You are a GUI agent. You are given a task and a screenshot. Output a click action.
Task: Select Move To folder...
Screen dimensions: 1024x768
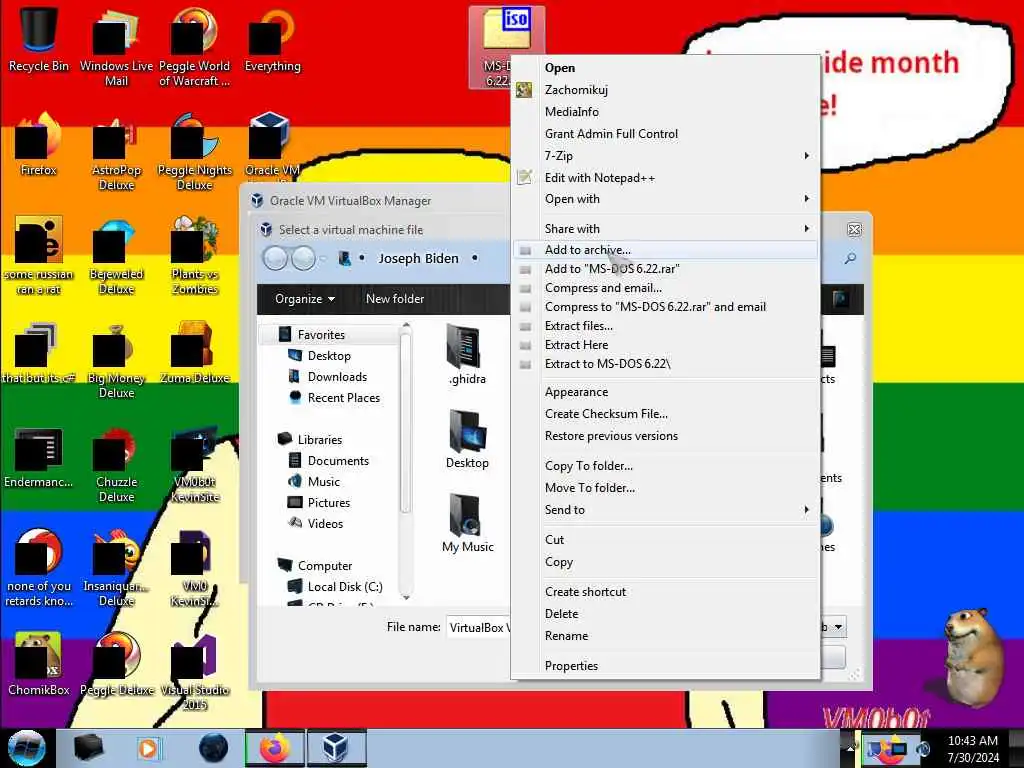(665, 488)
